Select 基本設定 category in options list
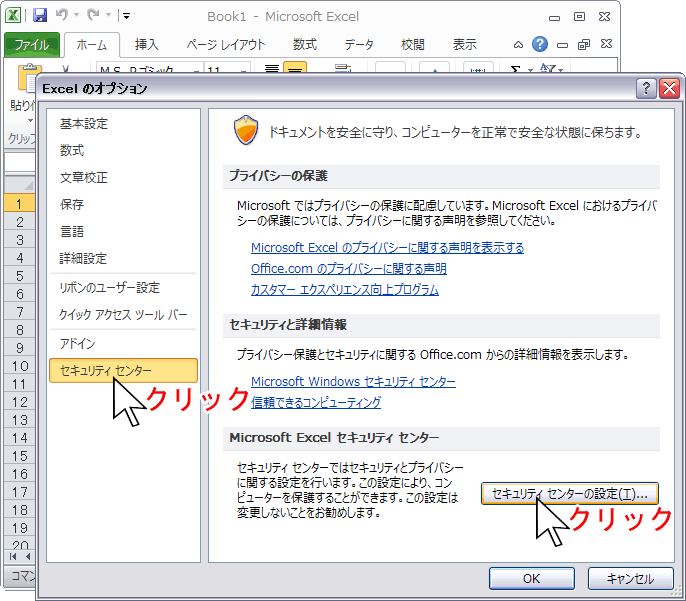 [x=123, y=124]
